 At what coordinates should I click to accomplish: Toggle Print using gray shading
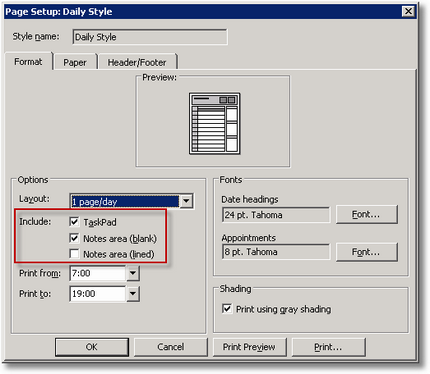(227, 309)
